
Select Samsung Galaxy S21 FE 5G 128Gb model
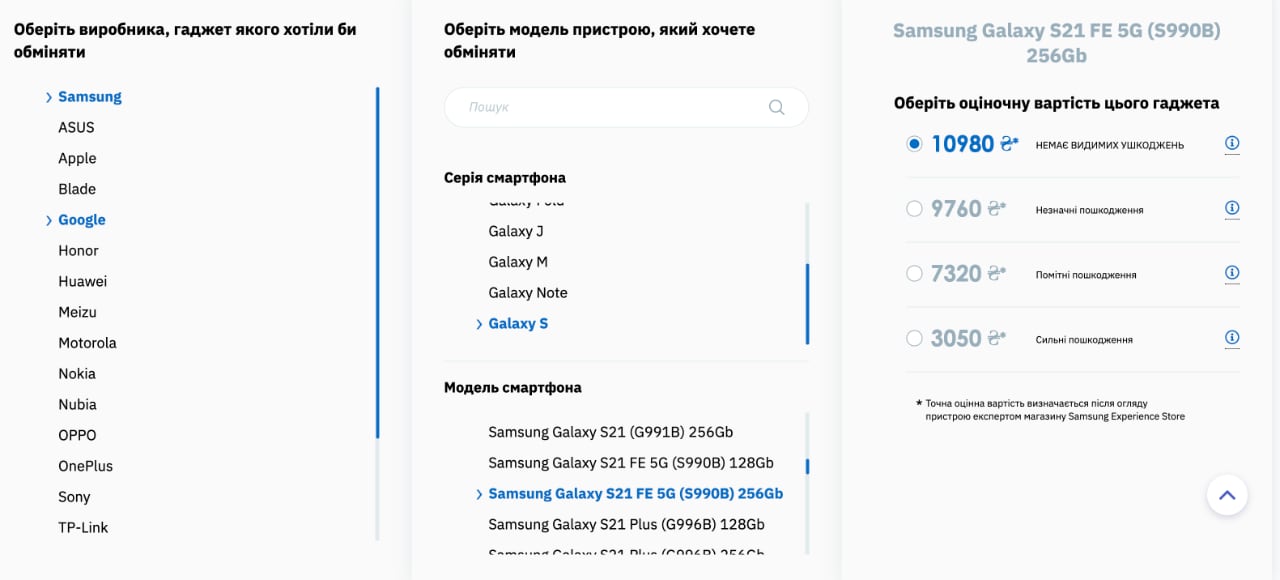point(631,463)
